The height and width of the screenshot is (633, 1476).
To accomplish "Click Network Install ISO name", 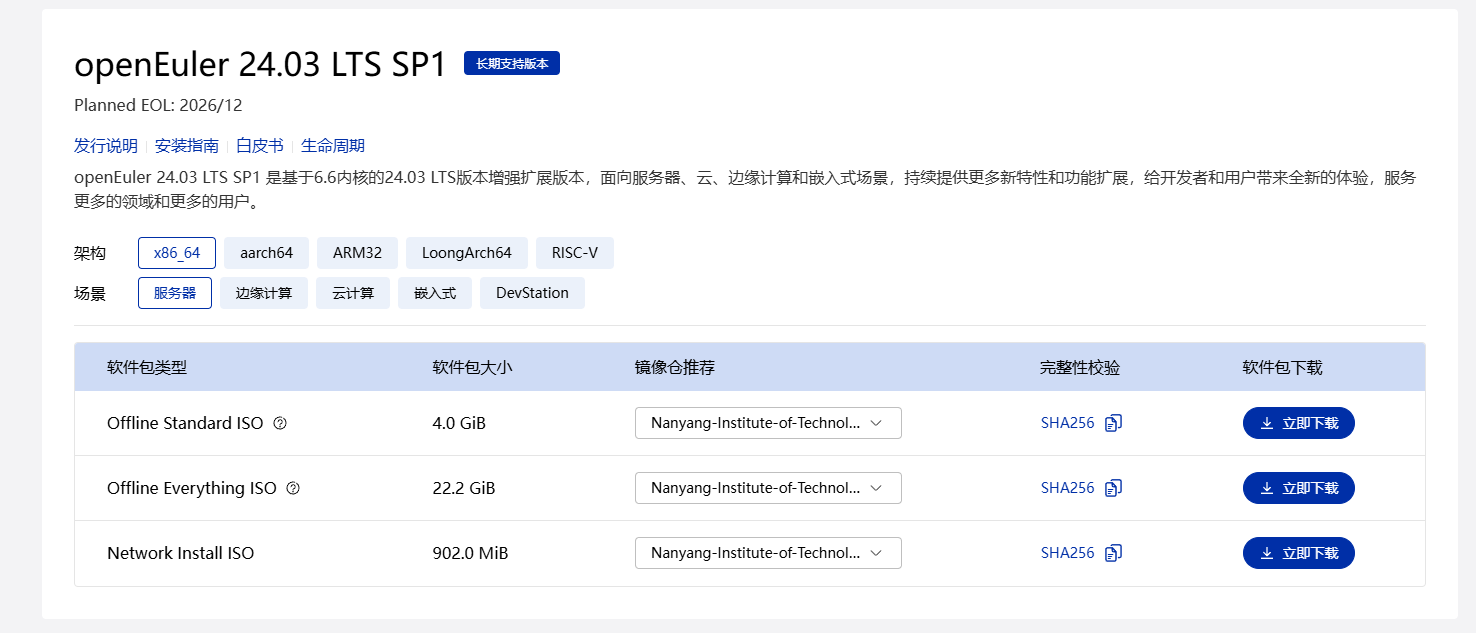I will click(x=181, y=553).
